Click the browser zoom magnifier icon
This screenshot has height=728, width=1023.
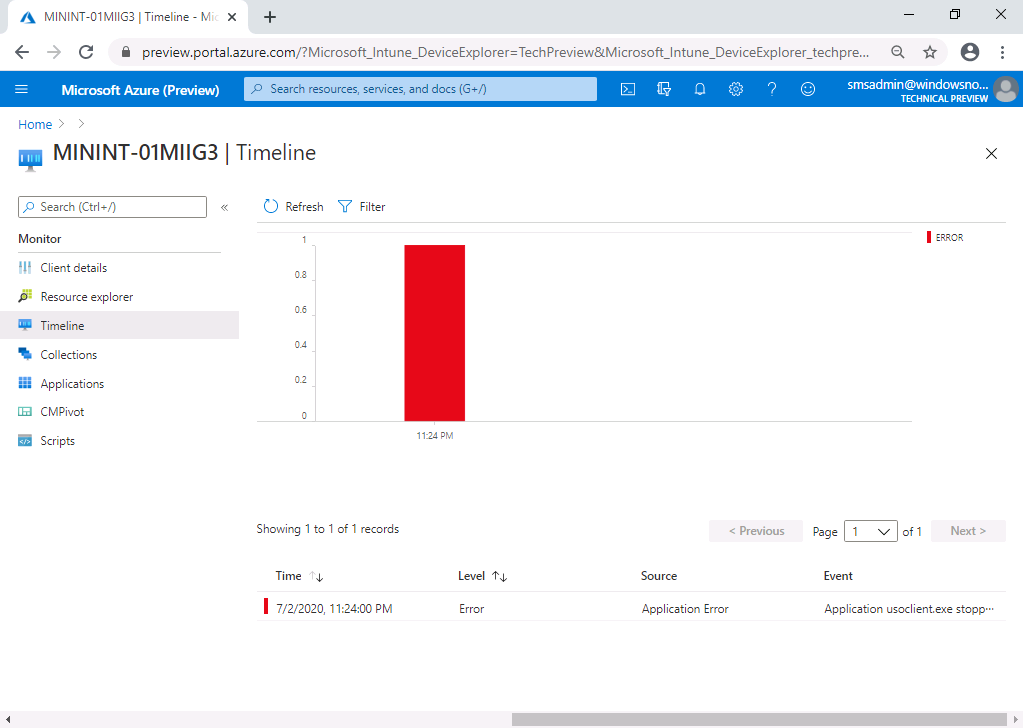(898, 52)
